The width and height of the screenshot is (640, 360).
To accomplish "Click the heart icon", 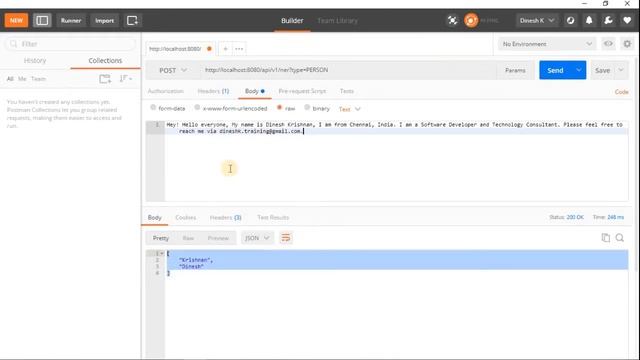I will [x=627, y=20].
